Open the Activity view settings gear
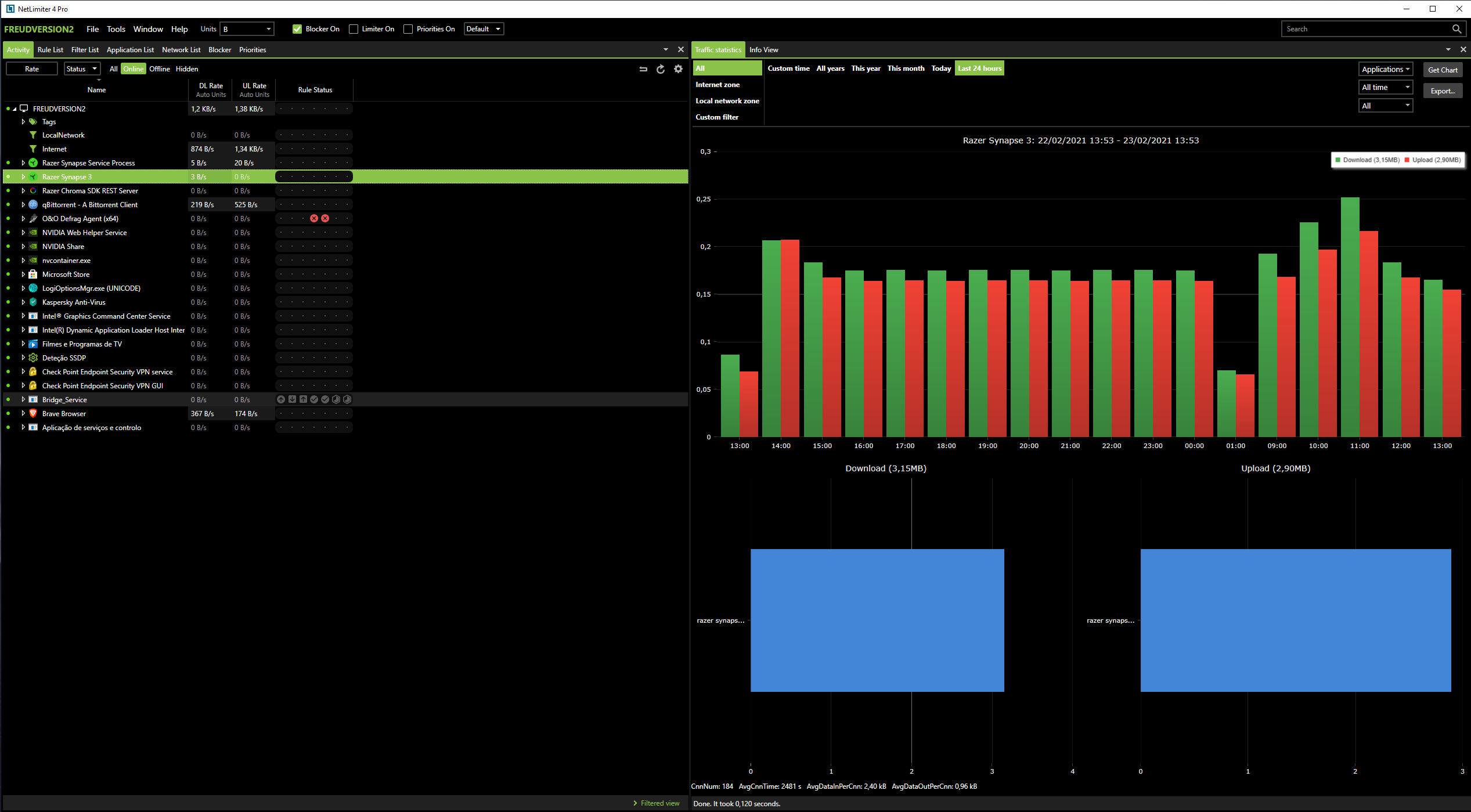 (x=678, y=69)
